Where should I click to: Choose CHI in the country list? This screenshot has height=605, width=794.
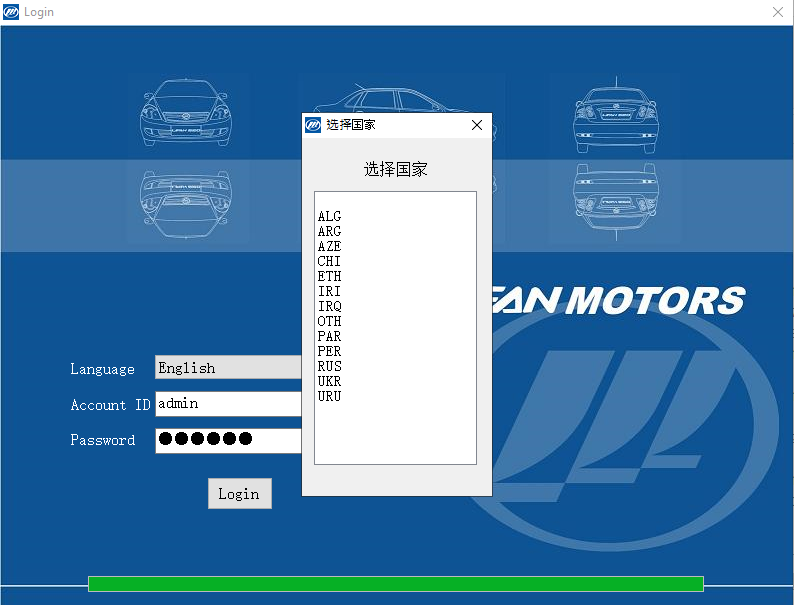329,261
